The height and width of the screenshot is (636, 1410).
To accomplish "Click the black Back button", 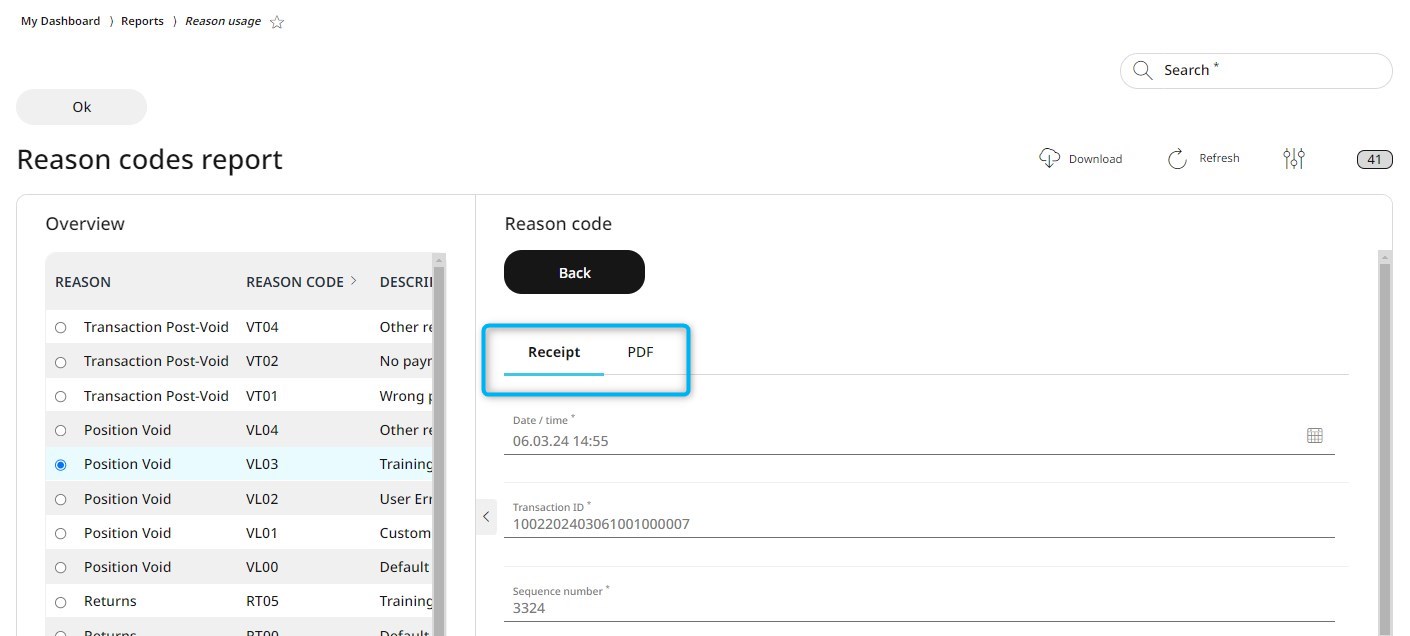I will click(574, 272).
